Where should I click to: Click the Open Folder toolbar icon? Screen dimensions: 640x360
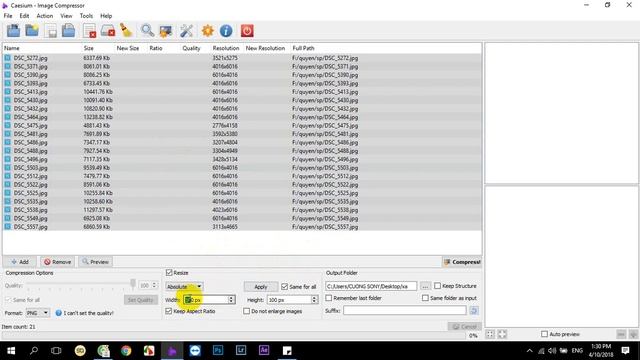tap(32, 31)
